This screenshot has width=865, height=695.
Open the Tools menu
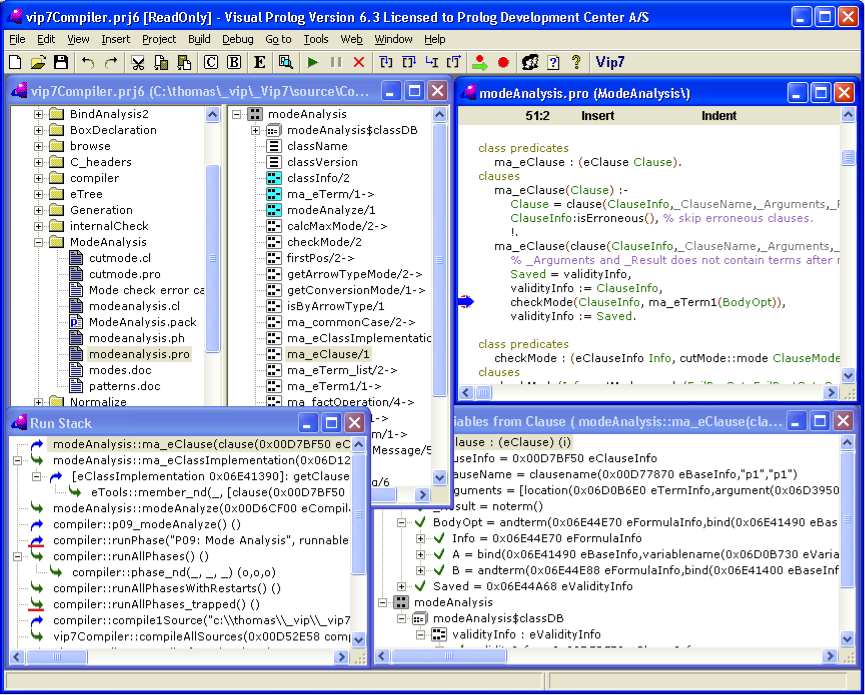[316, 39]
